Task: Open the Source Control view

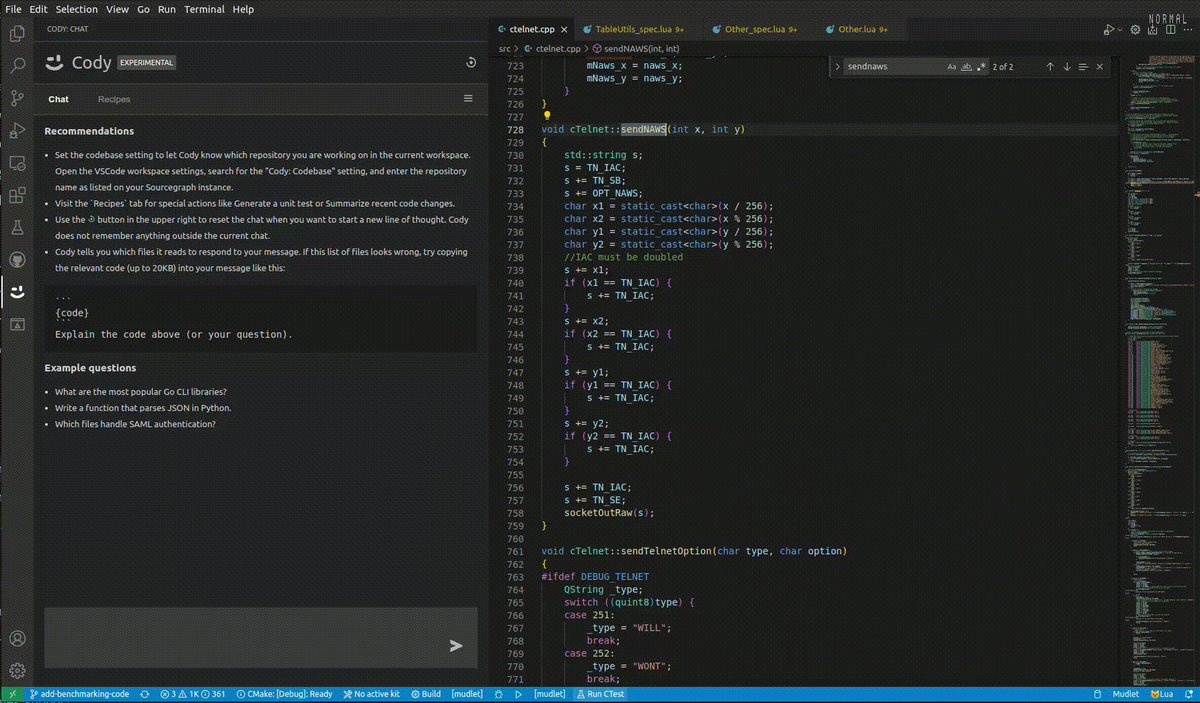Action: [x=17, y=98]
